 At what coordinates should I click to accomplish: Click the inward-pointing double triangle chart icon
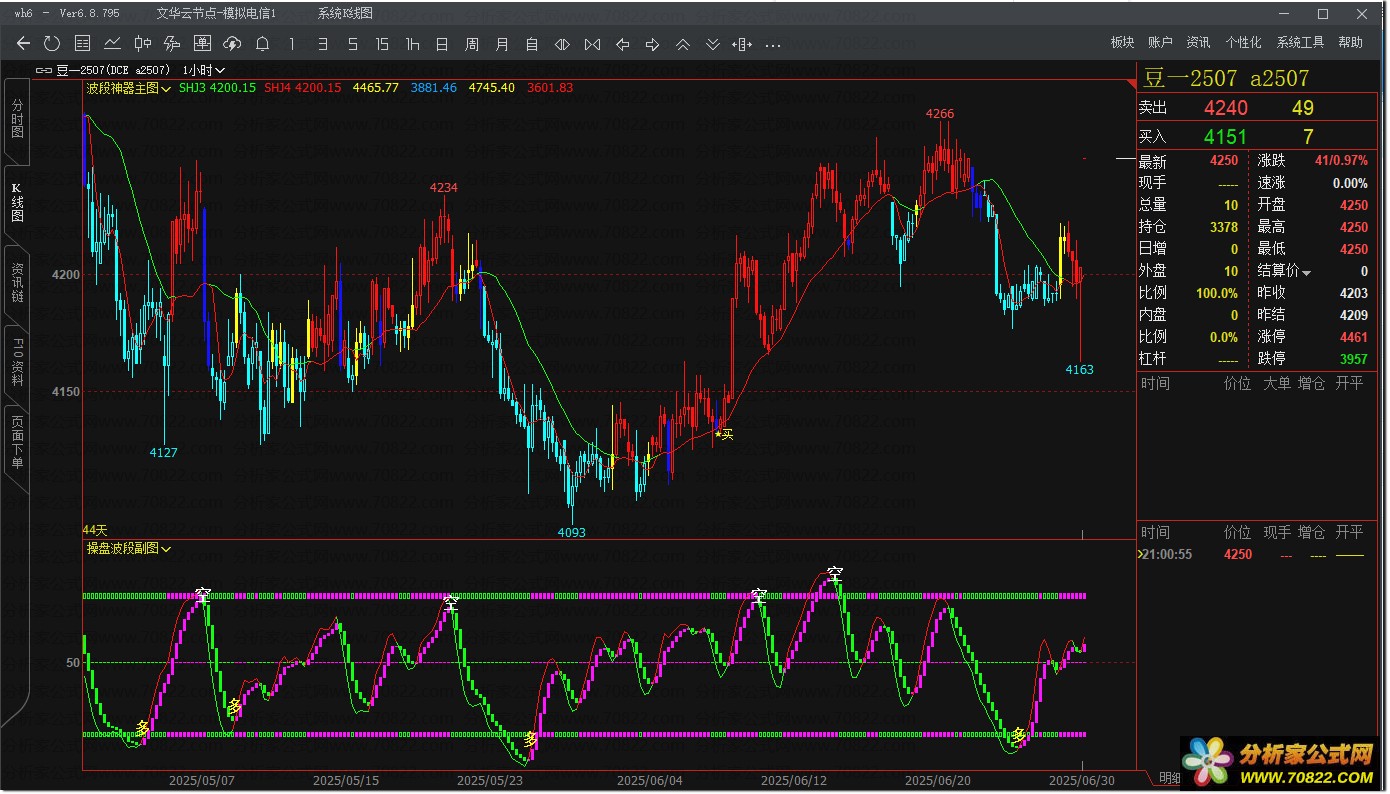(592, 44)
